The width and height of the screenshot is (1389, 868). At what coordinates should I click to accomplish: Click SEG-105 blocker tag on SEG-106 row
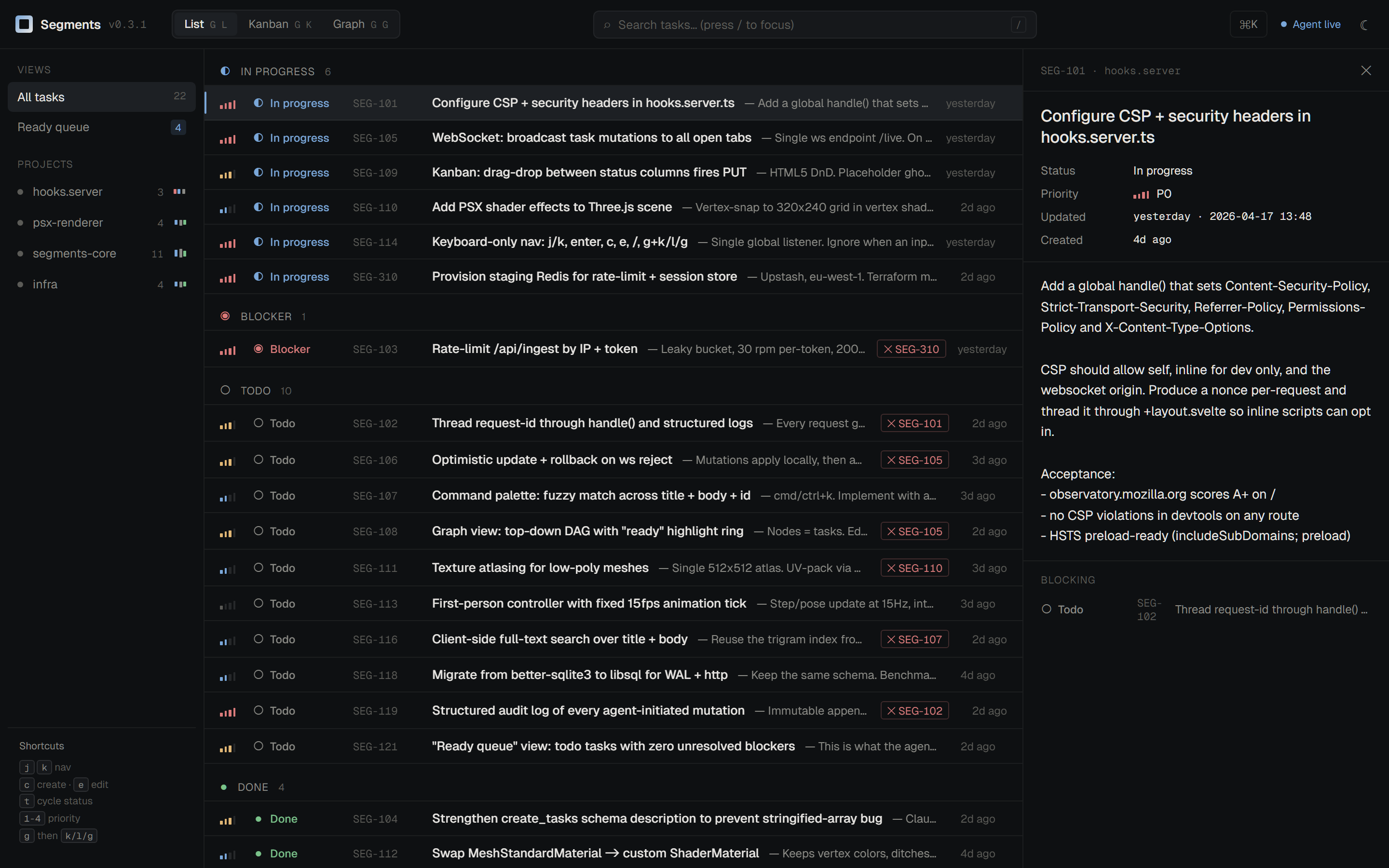(914, 460)
